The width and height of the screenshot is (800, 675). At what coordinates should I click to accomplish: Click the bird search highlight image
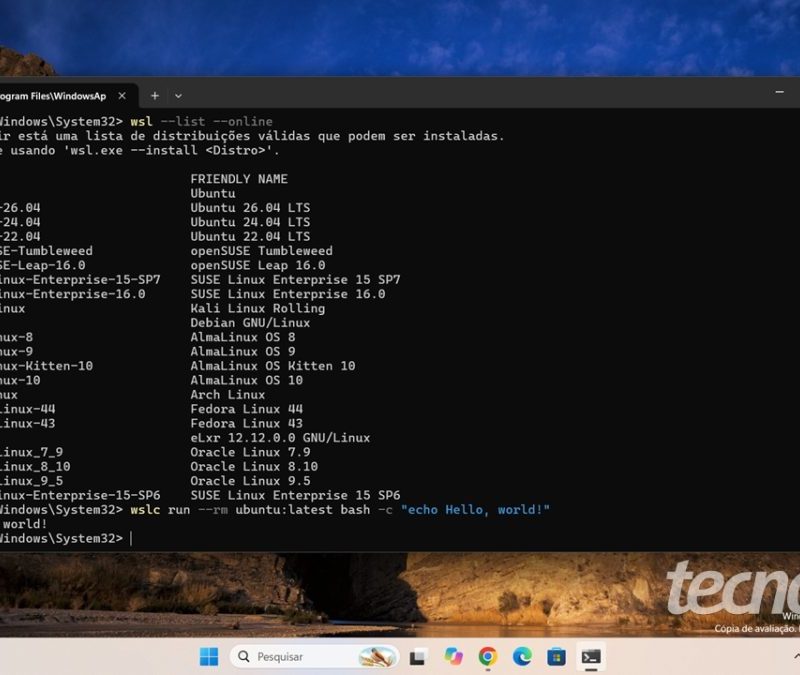(377, 657)
